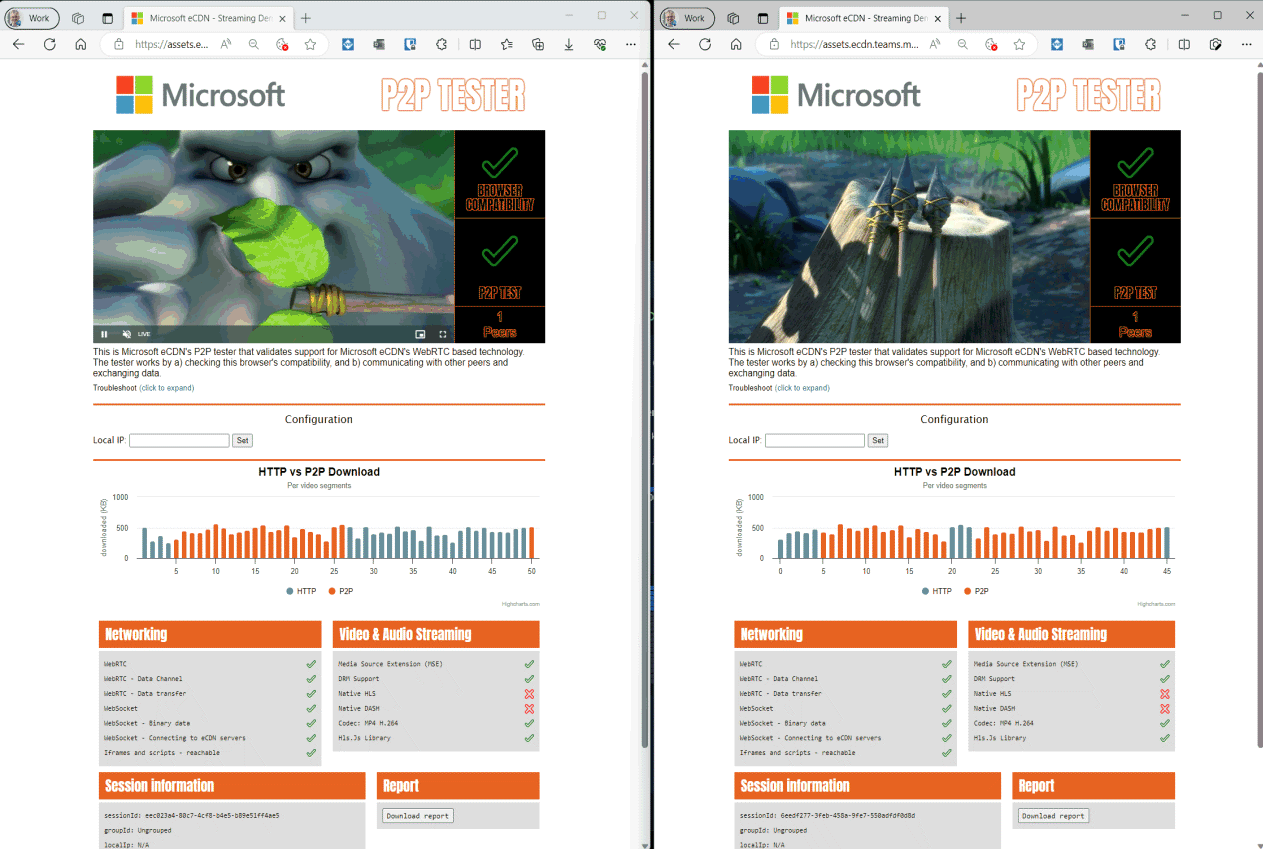
Task: Click the zoom magnifier icon in the left address bar
Action: pos(254,44)
